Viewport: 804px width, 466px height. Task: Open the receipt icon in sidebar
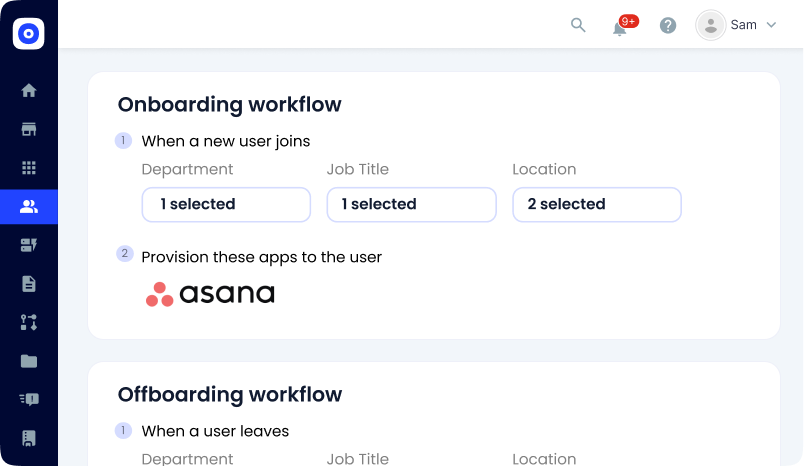point(29,438)
